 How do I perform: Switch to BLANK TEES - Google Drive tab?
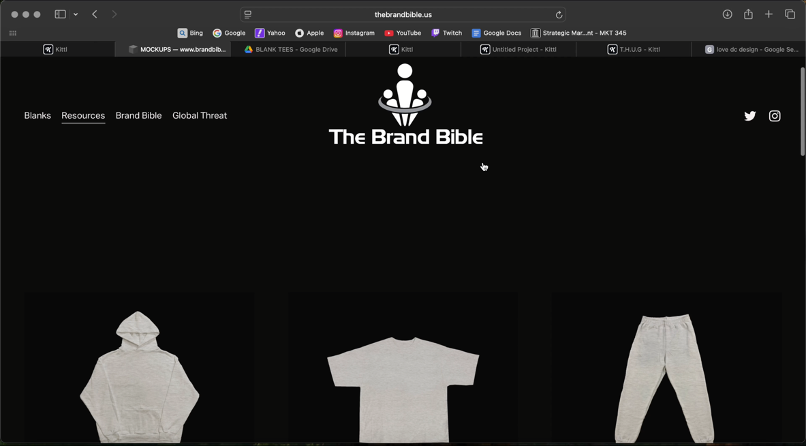(x=288, y=49)
